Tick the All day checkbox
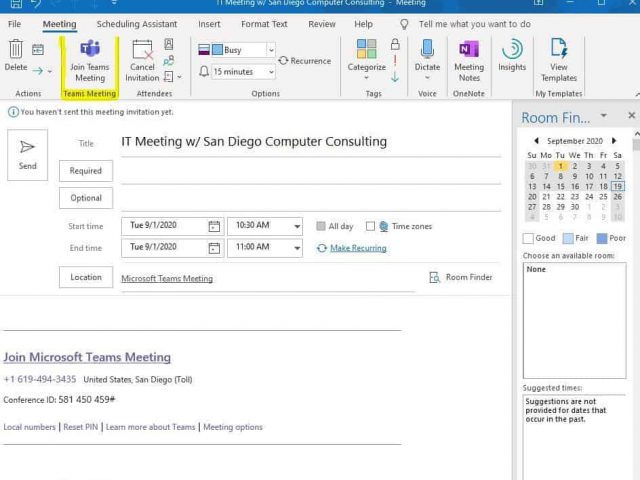The image size is (640, 480). pos(321,226)
